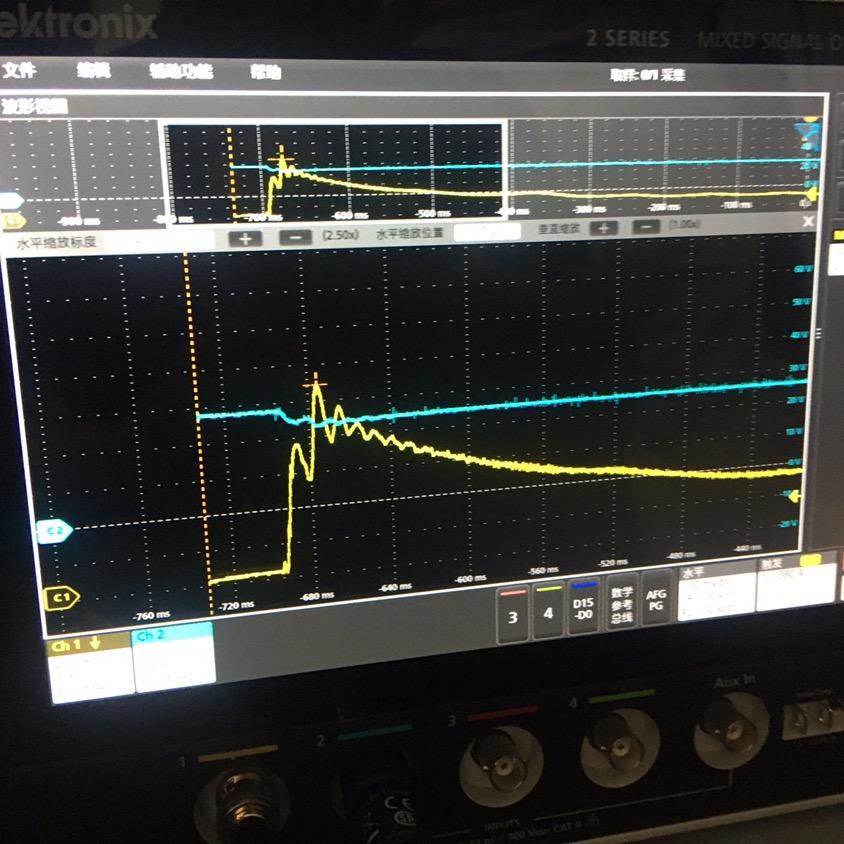
Task: Select the C1 channel ground marker
Action: (61, 597)
